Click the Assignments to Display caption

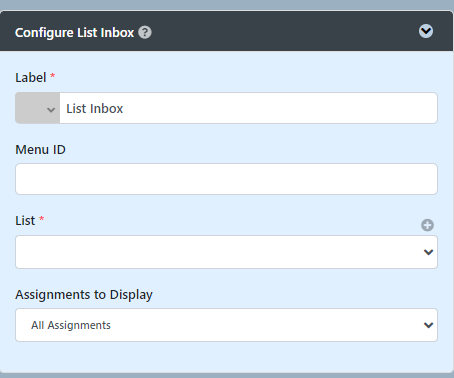[84, 295]
